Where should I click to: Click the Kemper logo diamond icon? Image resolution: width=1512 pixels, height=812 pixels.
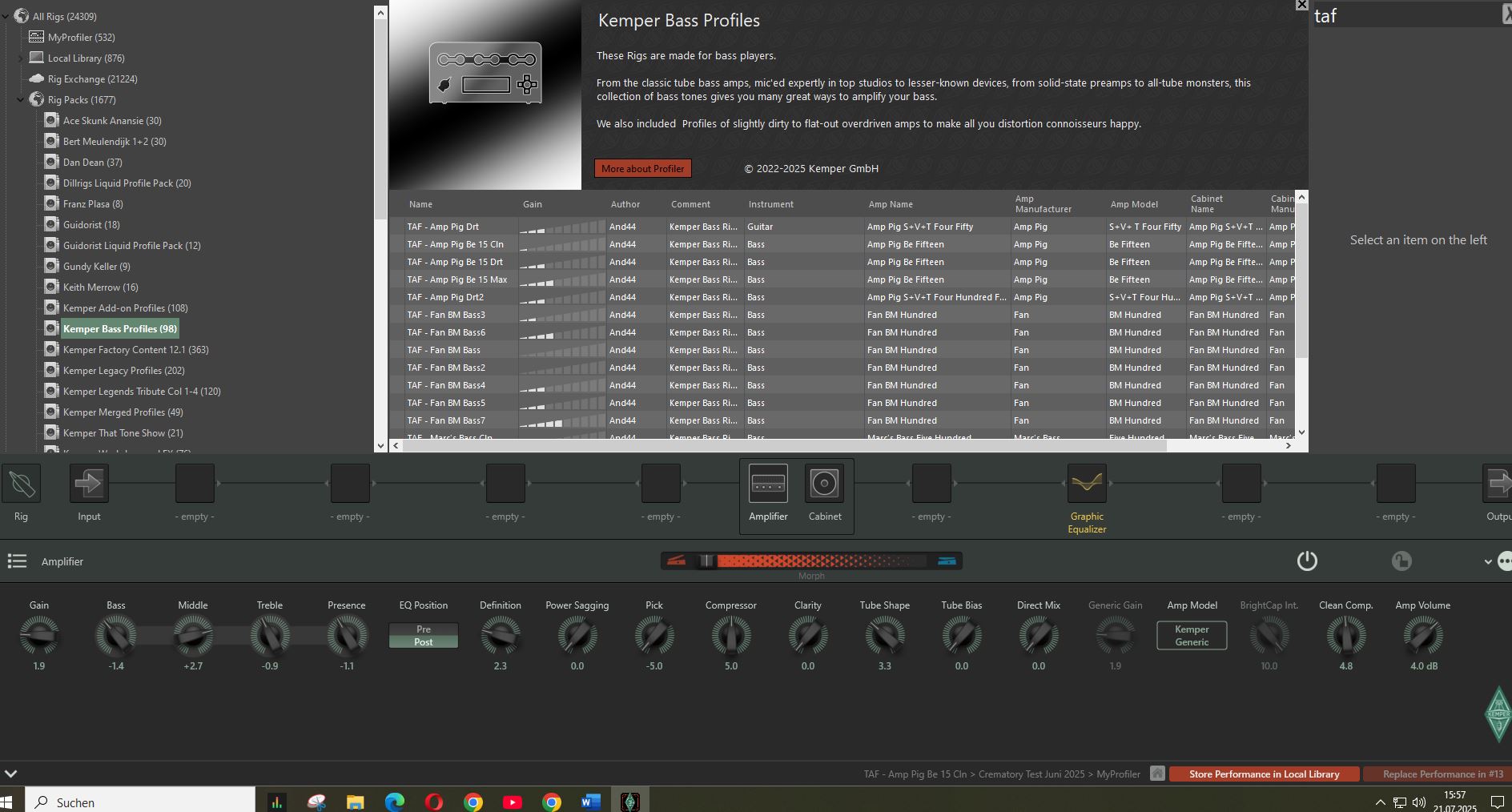coord(1498,714)
